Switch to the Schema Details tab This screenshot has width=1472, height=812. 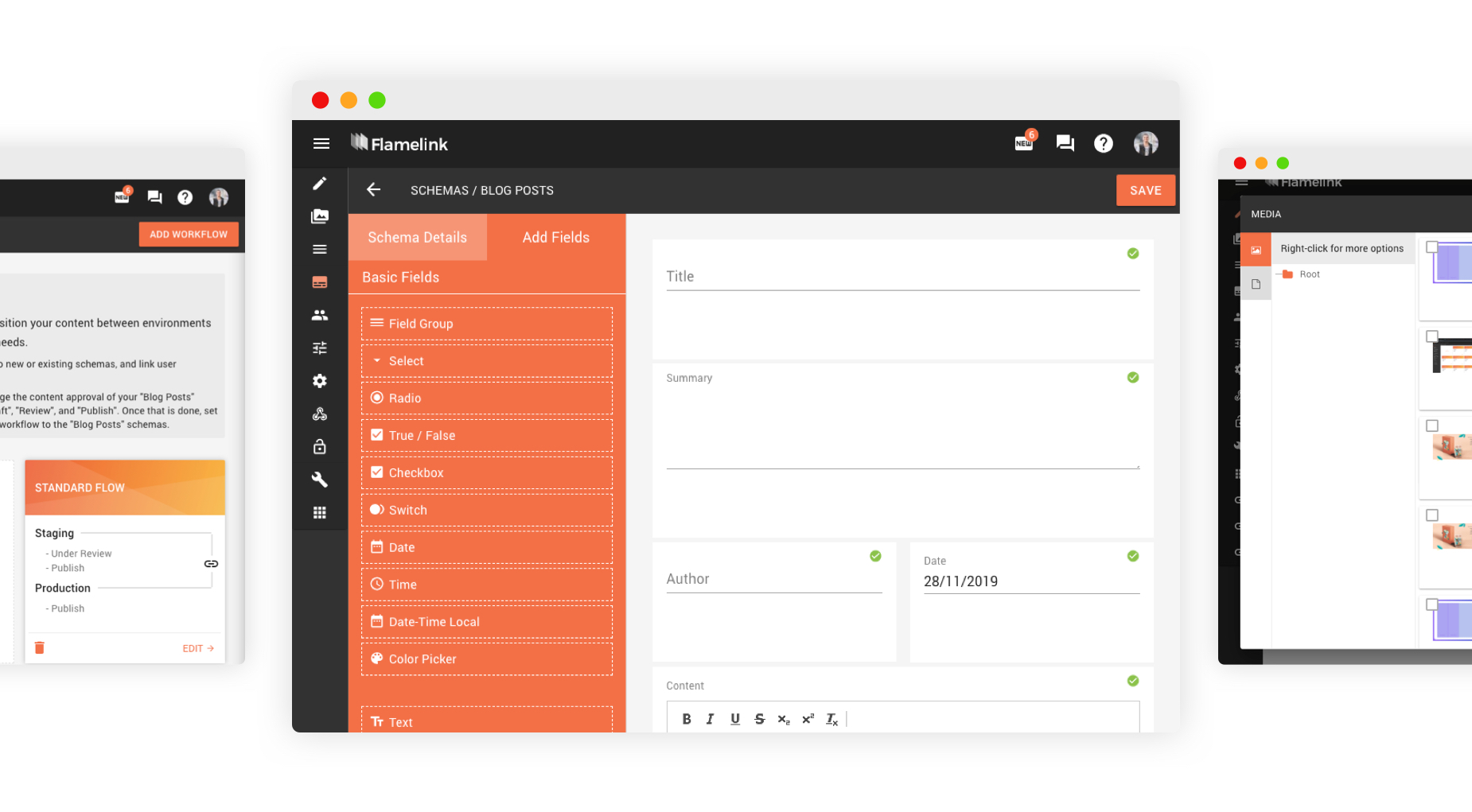pos(418,237)
